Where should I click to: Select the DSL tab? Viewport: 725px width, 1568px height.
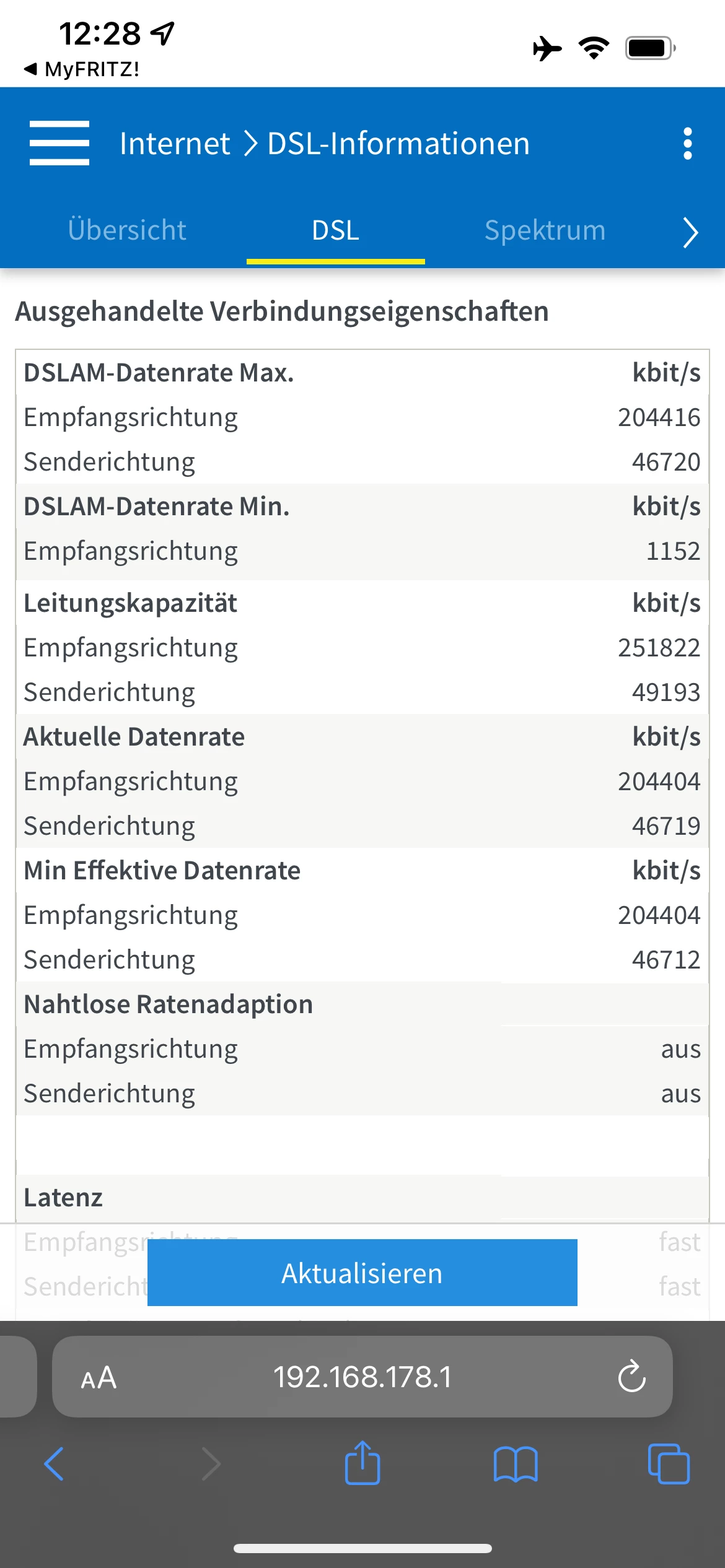(335, 230)
